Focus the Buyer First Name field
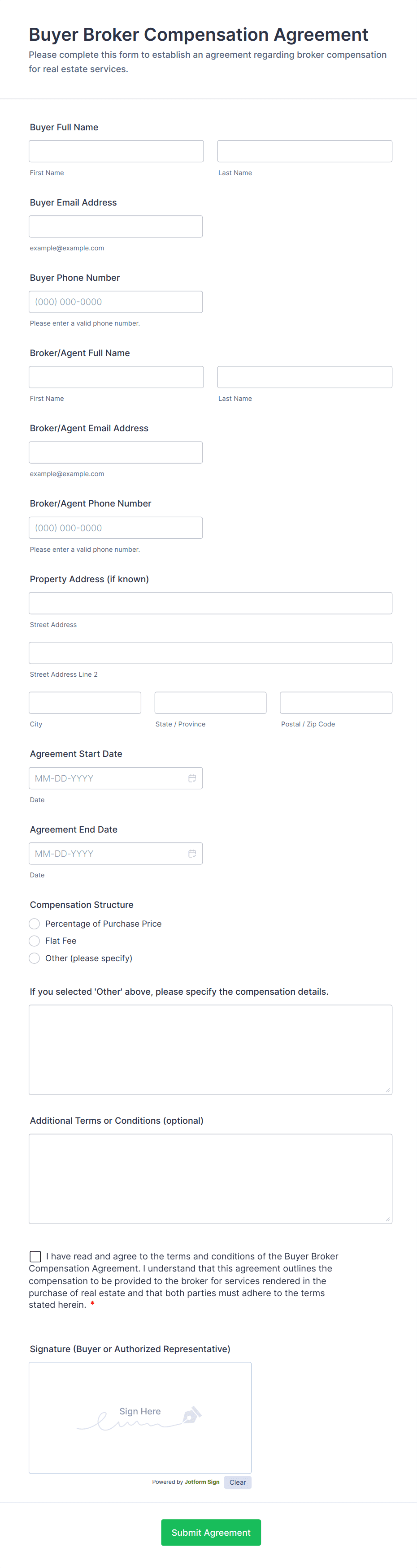417x1568 pixels. 116,151
